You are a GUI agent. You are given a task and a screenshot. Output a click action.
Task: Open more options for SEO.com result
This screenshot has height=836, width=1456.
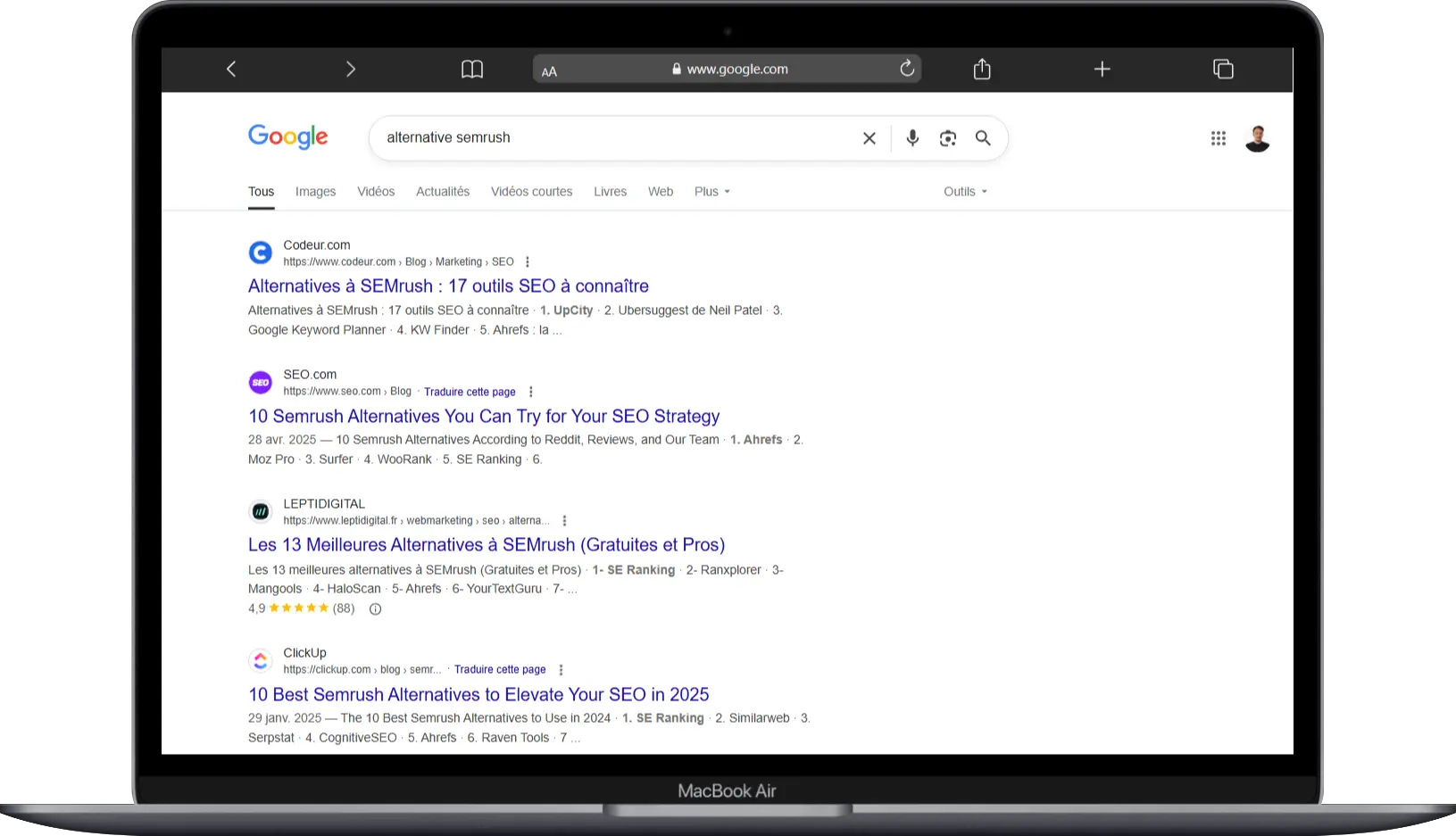point(531,392)
